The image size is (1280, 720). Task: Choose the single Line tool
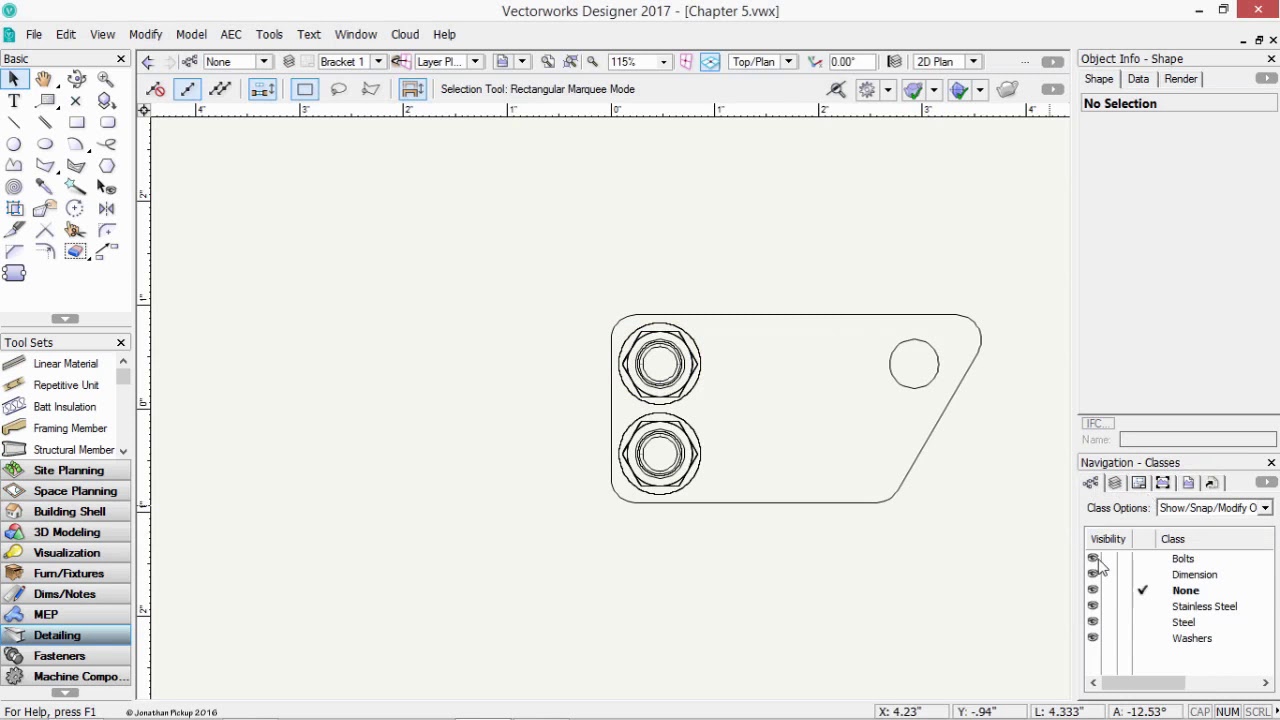point(14,123)
